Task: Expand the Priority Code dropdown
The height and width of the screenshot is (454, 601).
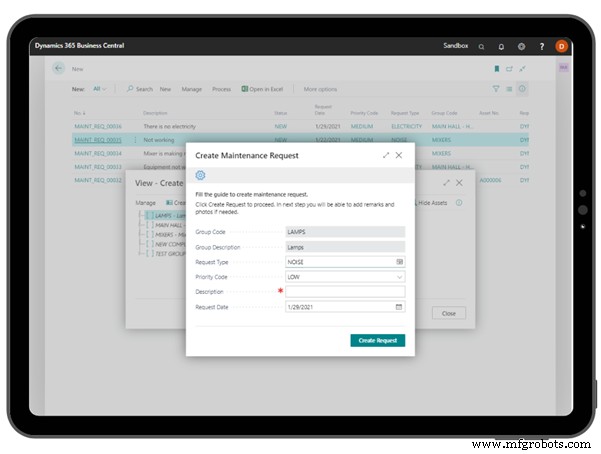Action: (x=399, y=276)
